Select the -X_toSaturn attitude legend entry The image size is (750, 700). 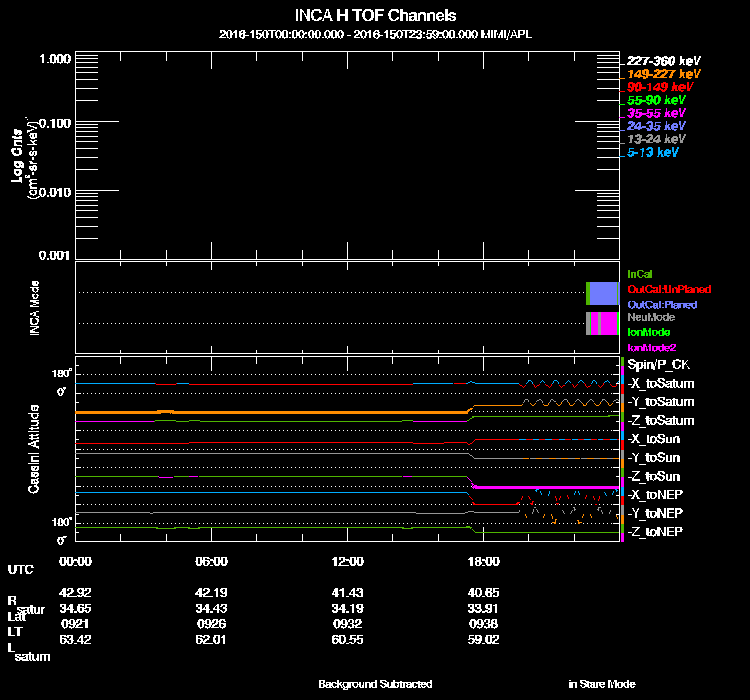(x=660, y=384)
